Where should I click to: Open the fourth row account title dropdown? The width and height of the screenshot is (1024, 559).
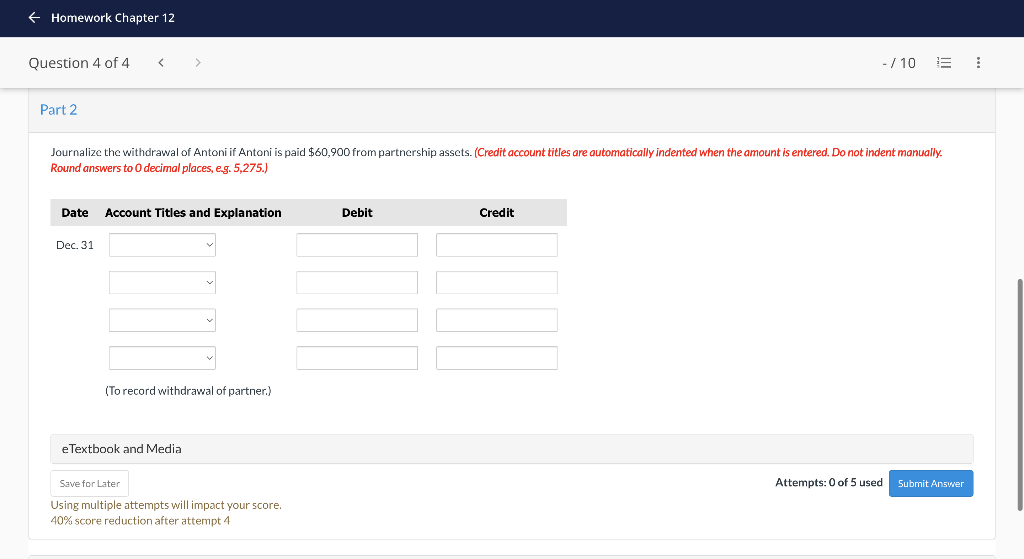click(x=163, y=358)
